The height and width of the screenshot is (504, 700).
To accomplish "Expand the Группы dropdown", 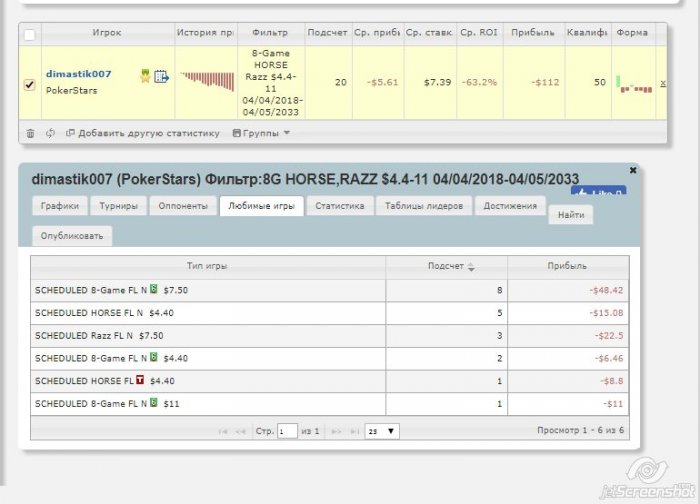I will click(261, 133).
